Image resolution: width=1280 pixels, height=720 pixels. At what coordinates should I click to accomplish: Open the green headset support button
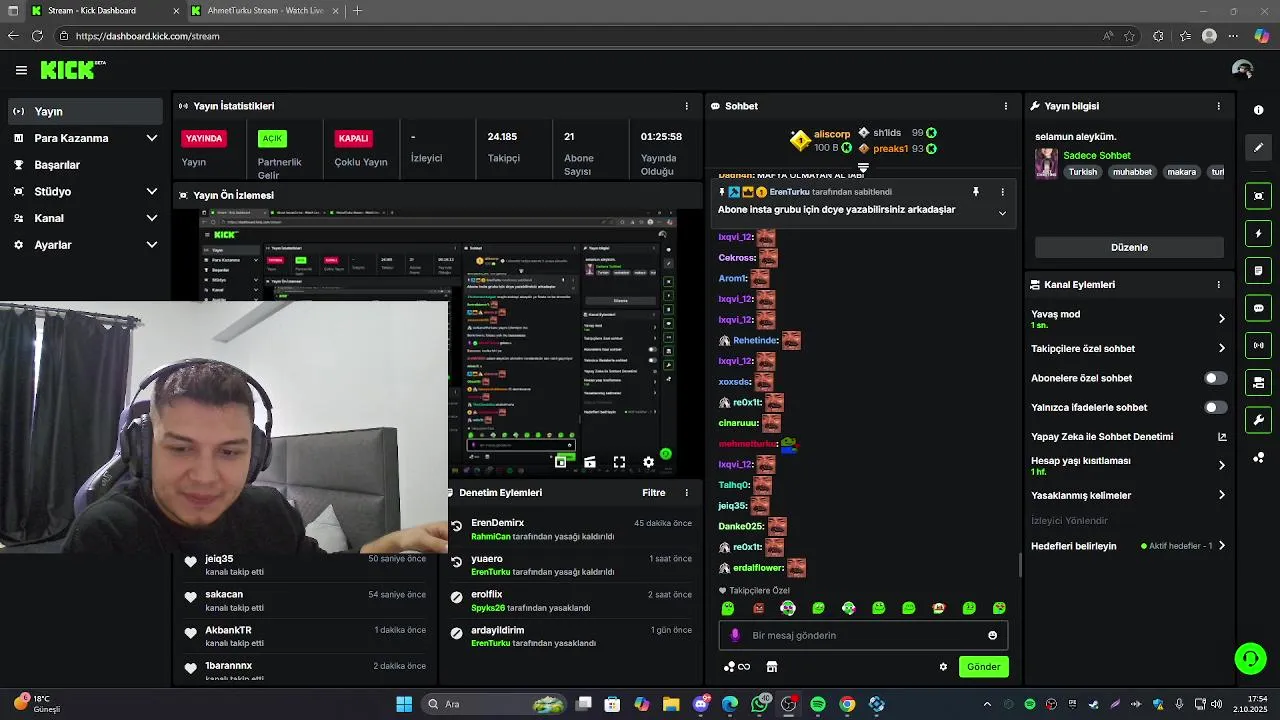click(x=1250, y=658)
